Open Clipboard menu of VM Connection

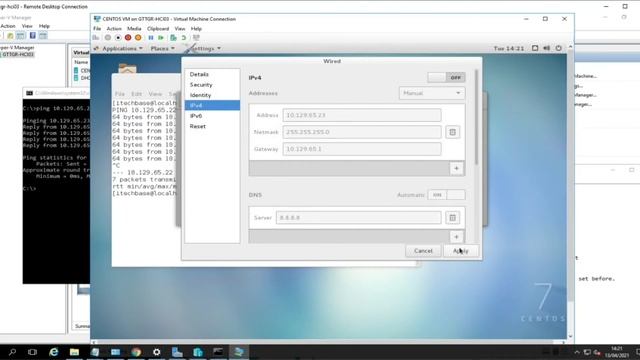(x=158, y=29)
